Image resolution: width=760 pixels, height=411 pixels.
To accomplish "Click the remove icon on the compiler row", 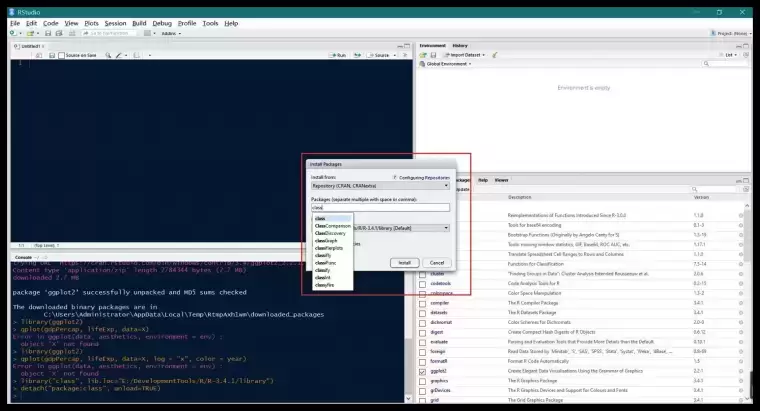I will (741, 303).
